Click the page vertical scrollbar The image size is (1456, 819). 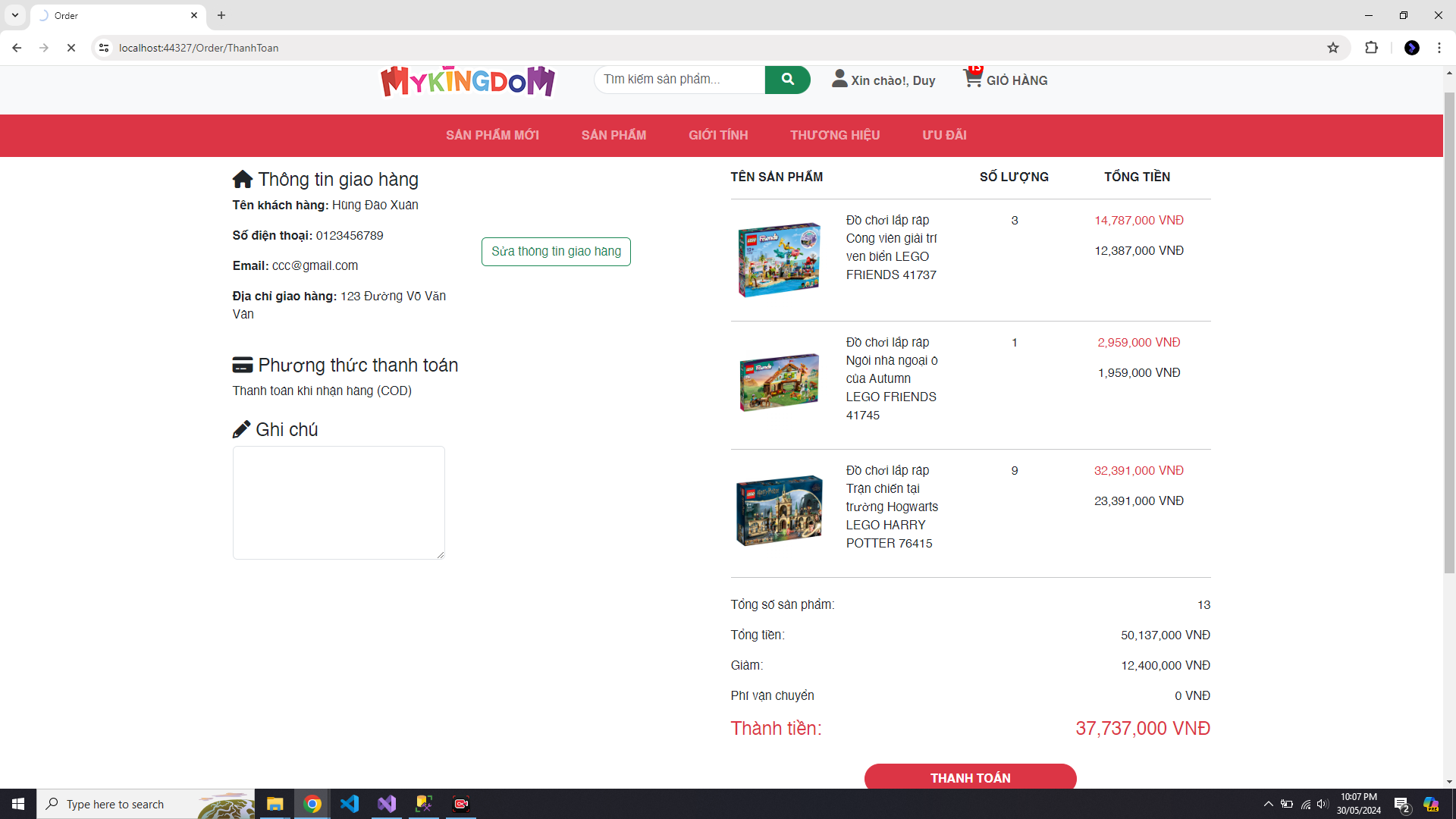[1449, 334]
